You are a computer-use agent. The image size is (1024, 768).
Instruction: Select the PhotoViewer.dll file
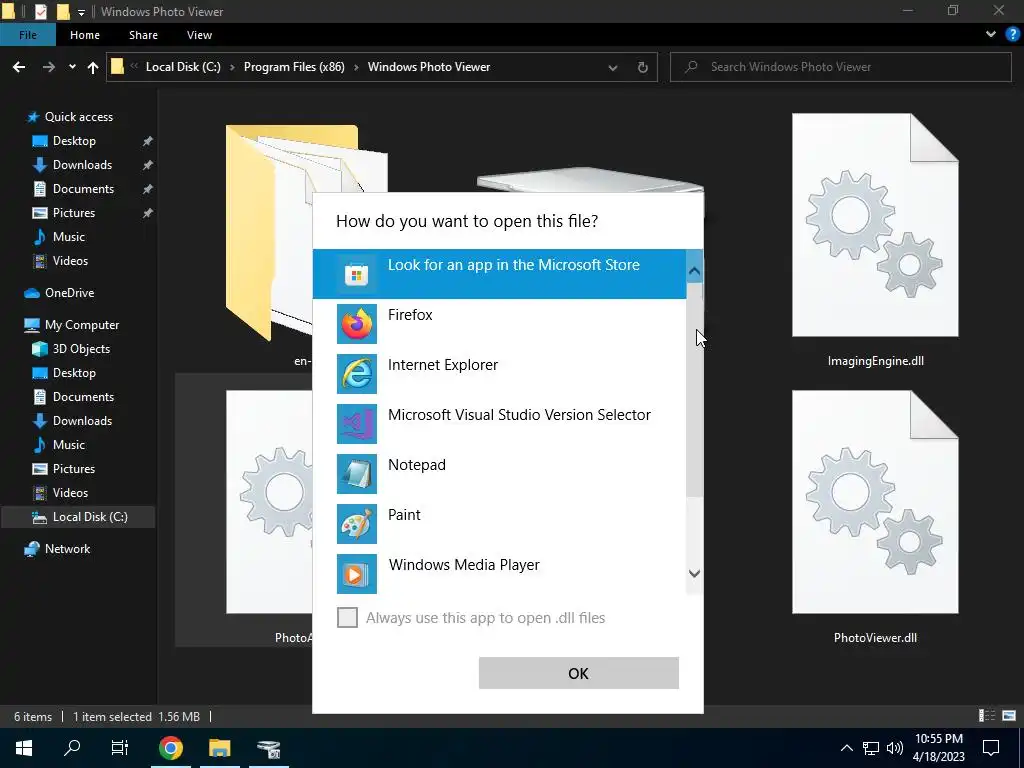[875, 517]
